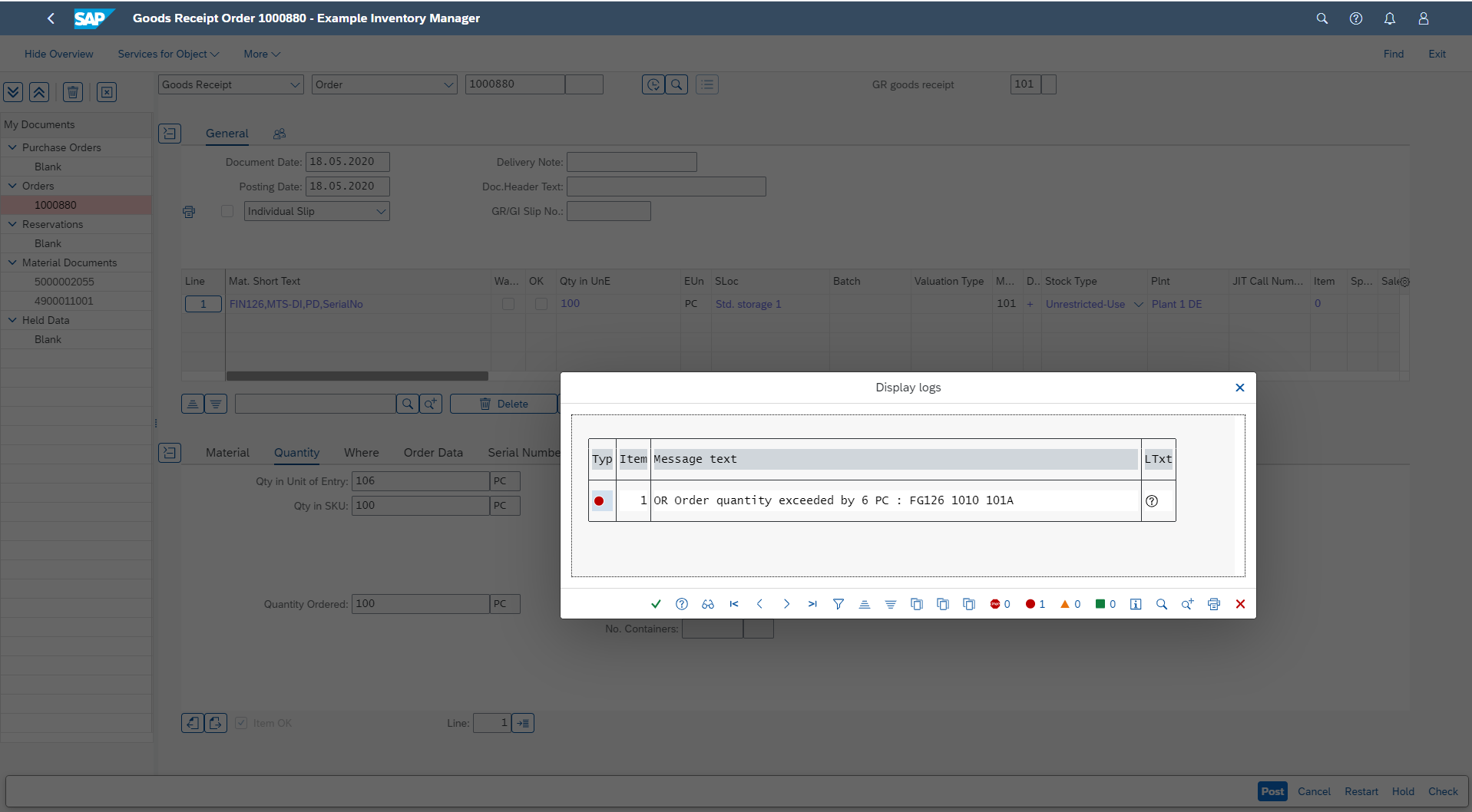
Task: Switch to the Material item tab
Action: click(x=227, y=453)
